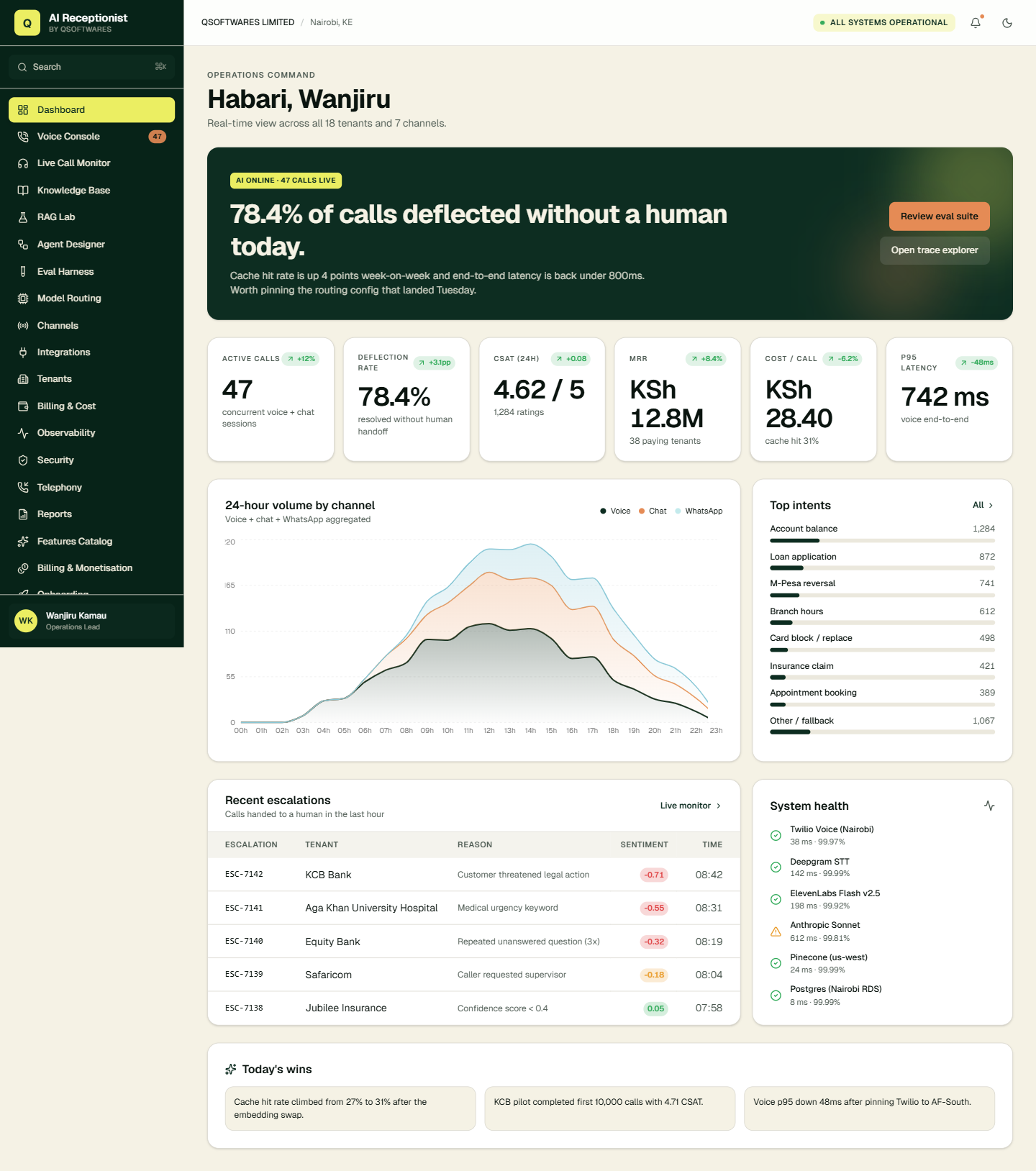Image resolution: width=1036 pixels, height=1171 pixels.
Task: Select escalation ESC-7142 row ID
Action: 244,875
